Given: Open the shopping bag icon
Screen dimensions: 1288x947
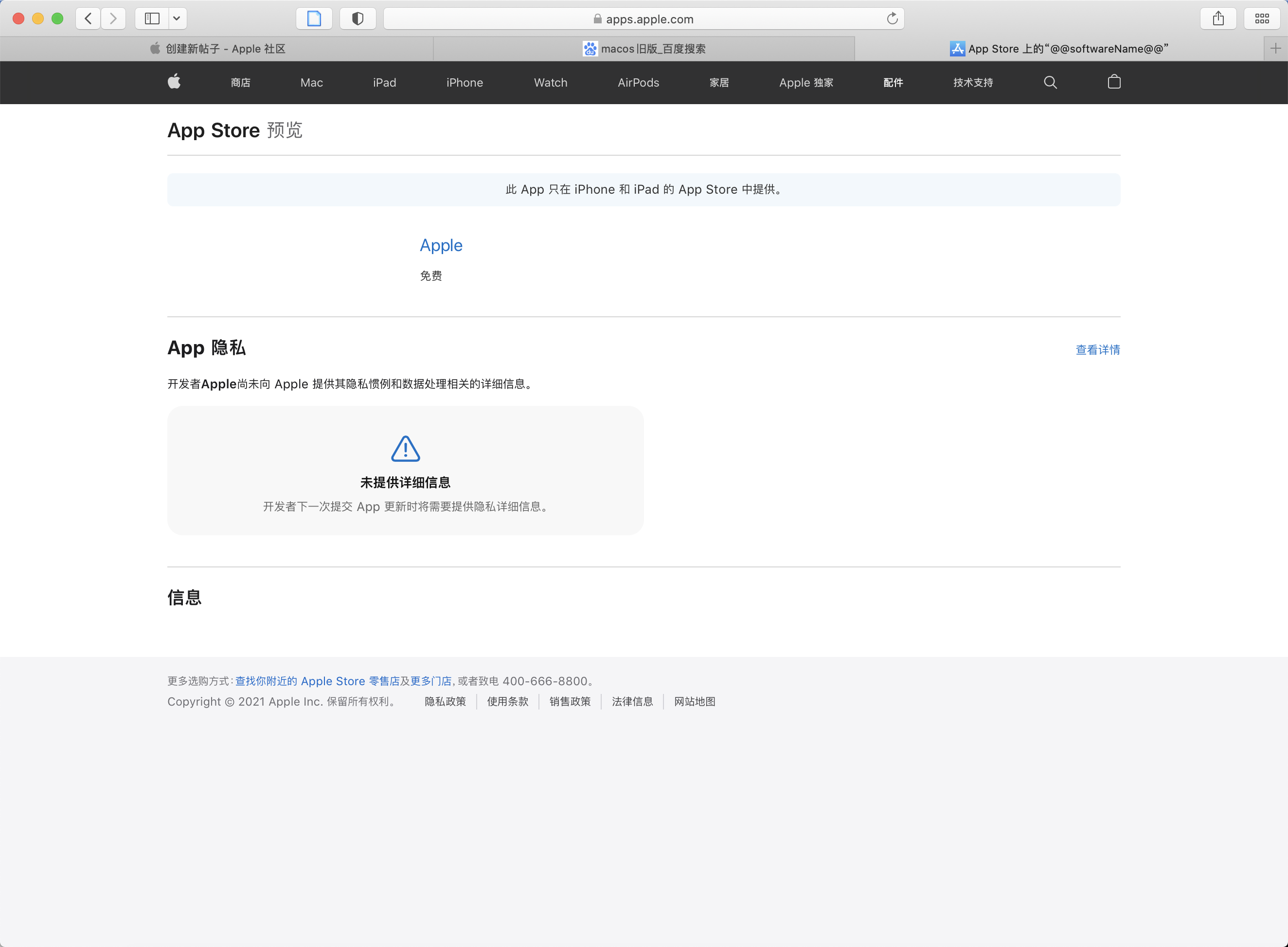Looking at the screenshot, I should [x=1114, y=82].
